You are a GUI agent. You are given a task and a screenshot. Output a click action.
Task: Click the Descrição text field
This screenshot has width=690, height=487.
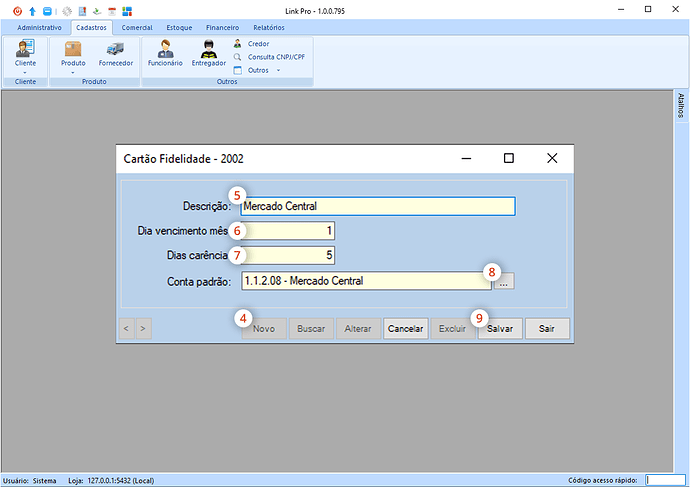pos(377,207)
